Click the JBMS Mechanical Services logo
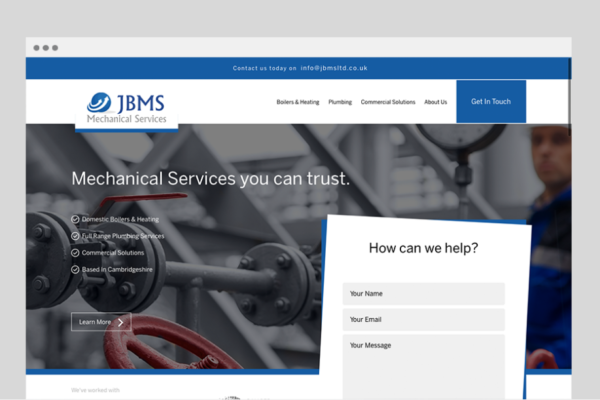Viewport: 600px width, 400px height. (126, 108)
